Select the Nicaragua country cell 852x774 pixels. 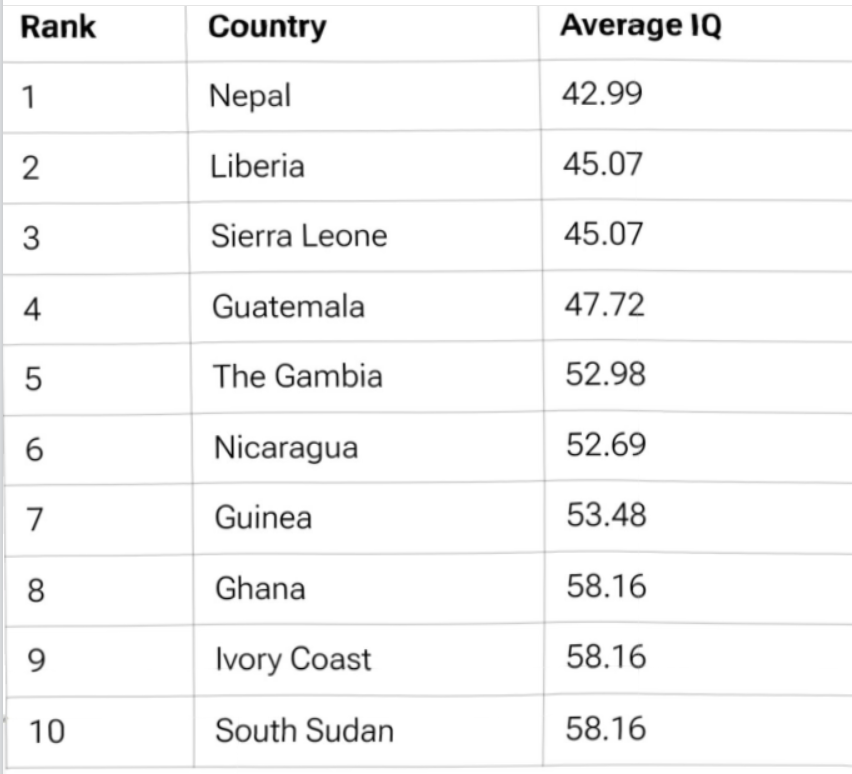click(x=286, y=447)
